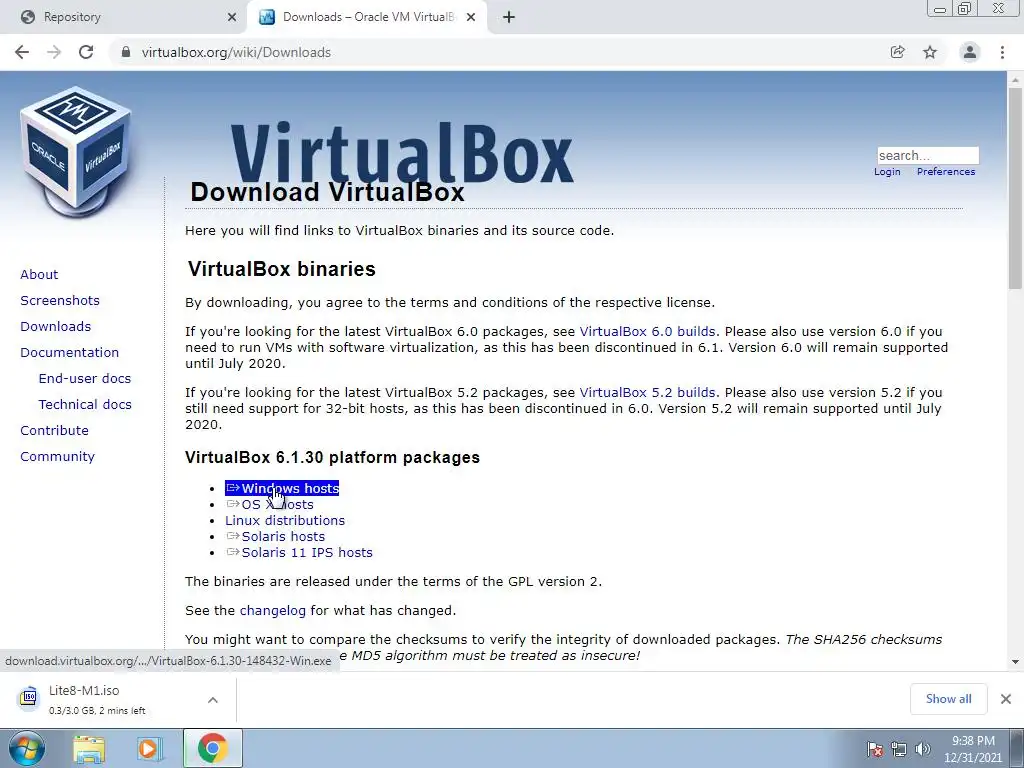Download the Windows hosts package
The image size is (1024, 768).
coord(282,488)
